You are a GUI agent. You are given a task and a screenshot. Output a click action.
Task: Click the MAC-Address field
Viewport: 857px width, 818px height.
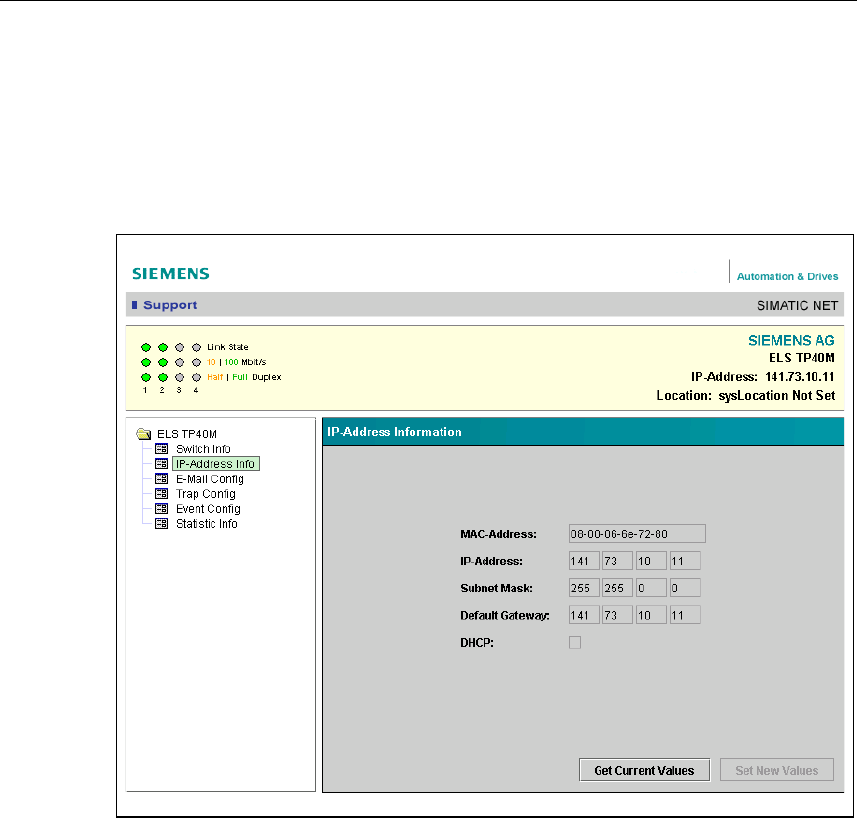[637, 534]
